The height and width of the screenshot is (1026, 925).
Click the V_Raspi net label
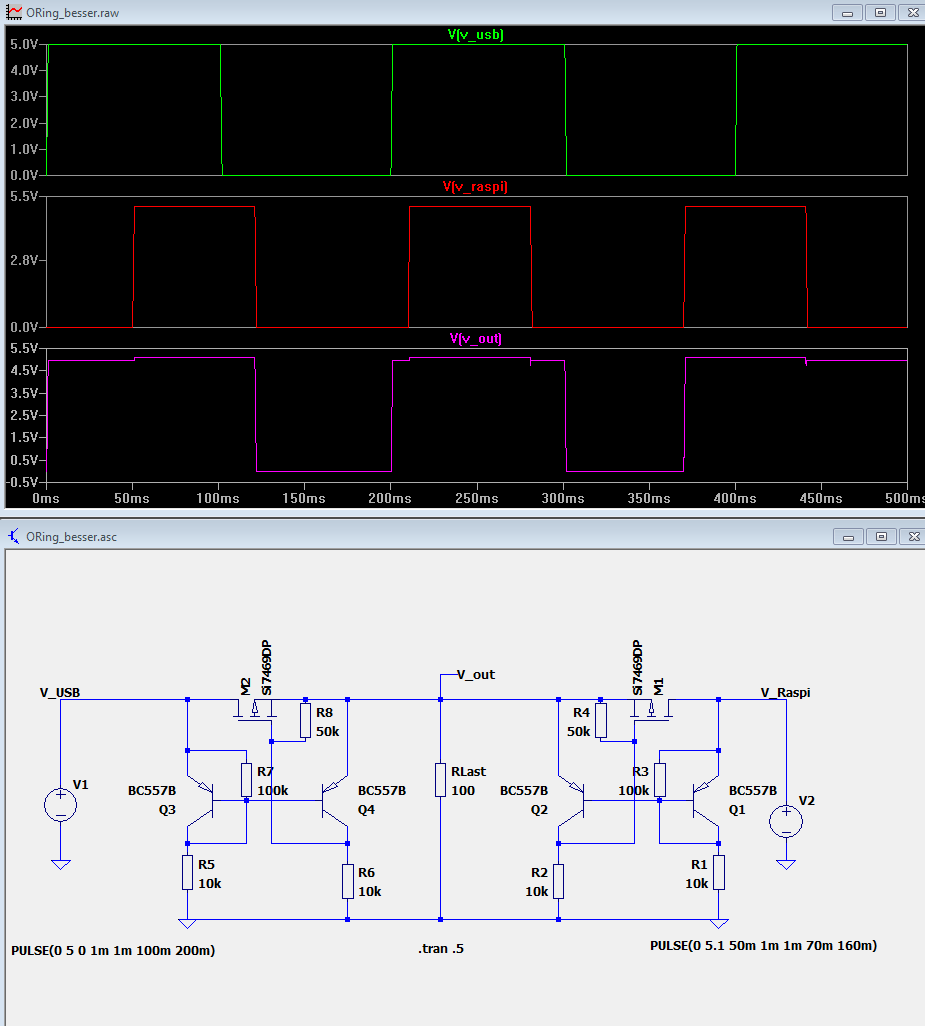785,692
